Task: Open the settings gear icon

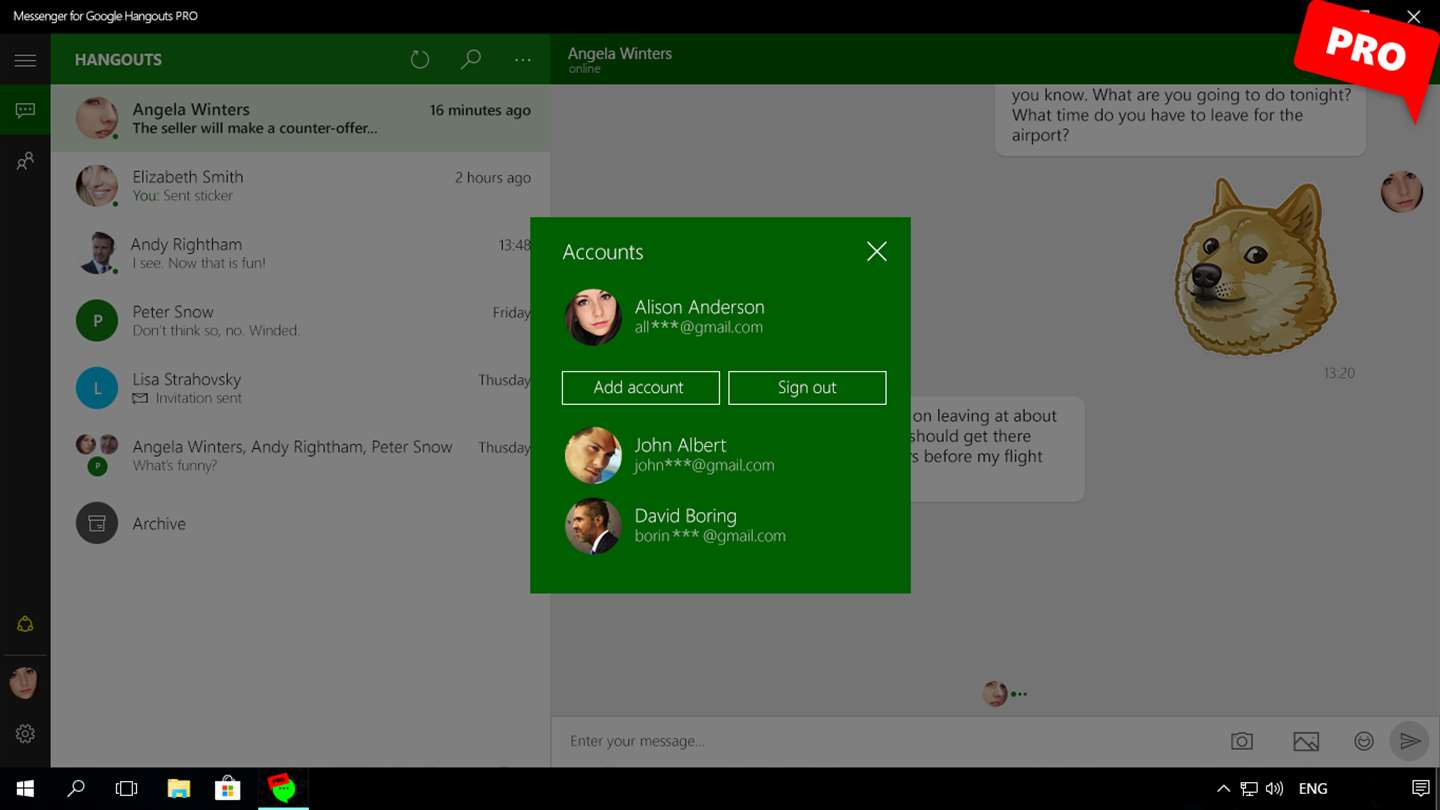Action: [x=25, y=734]
